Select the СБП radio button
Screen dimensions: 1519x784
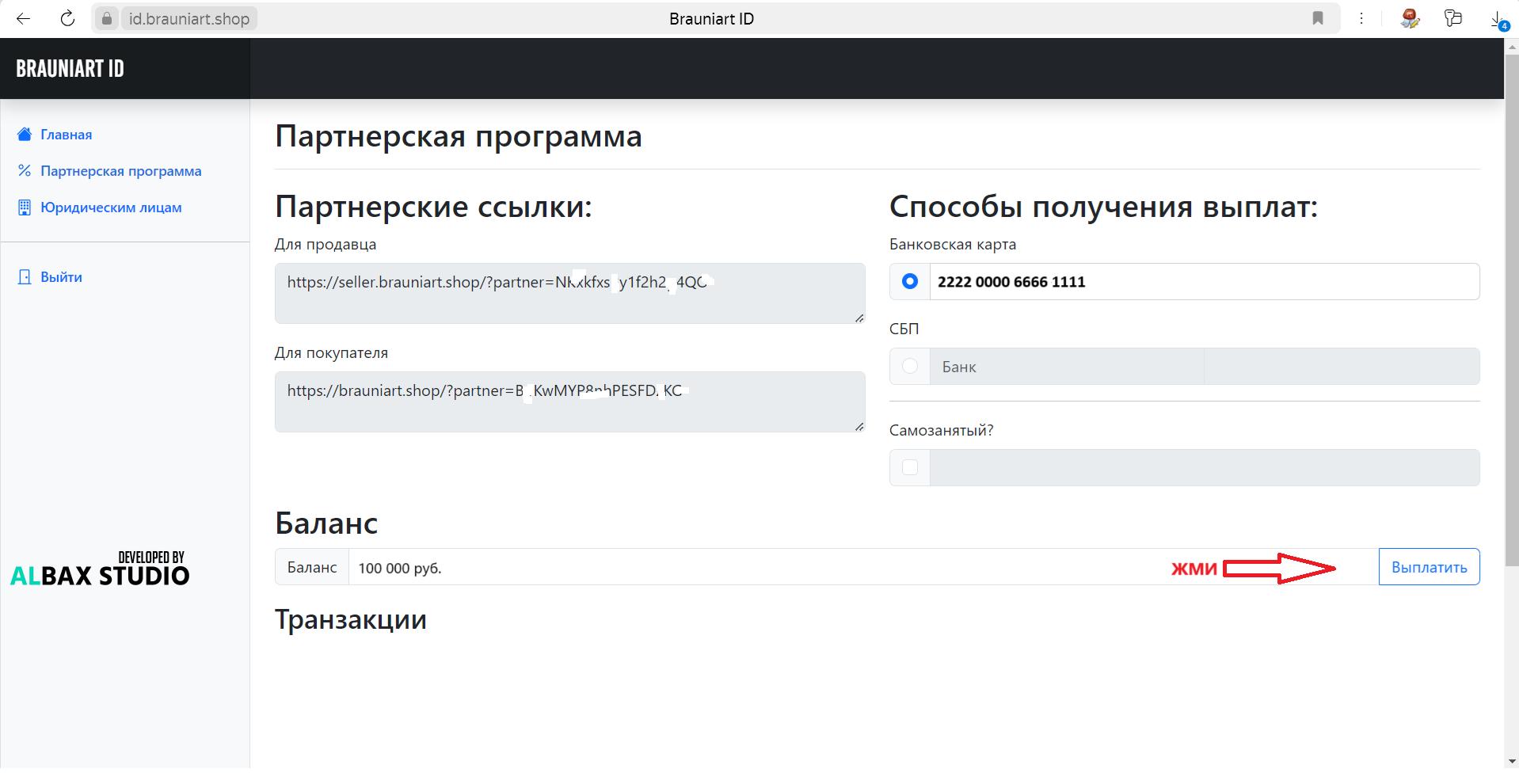pyautogui.click(x=910, y=366)
